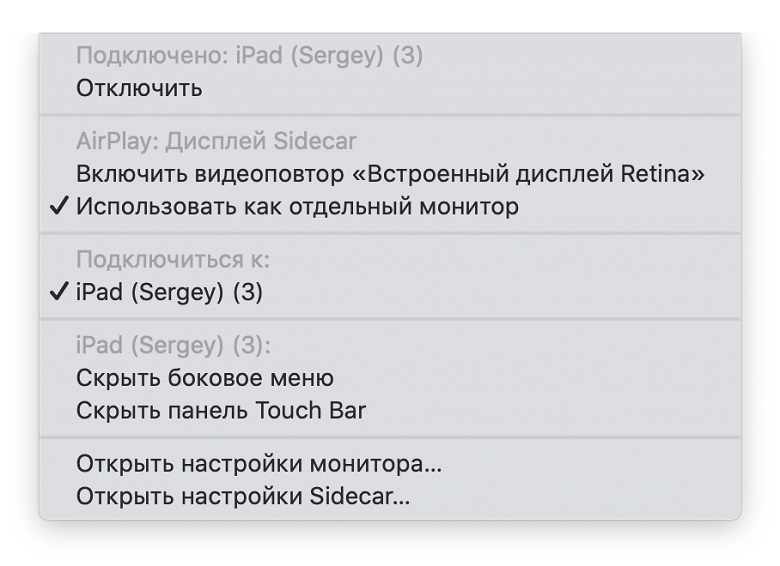Image resolution: width=780 pixels, height=566 pixels.
Task: Open "Открыть настройки Sidecar…"
Action: (243, 496)
